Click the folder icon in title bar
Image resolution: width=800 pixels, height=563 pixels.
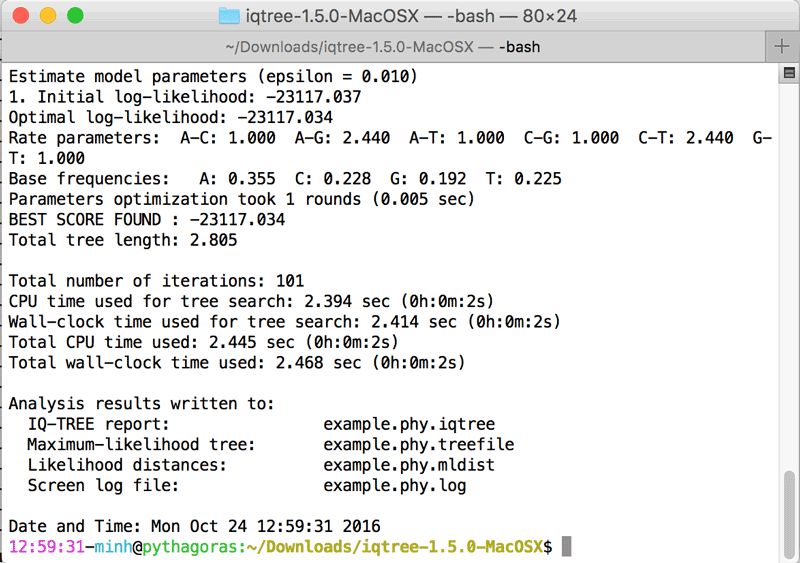(229, 16)
